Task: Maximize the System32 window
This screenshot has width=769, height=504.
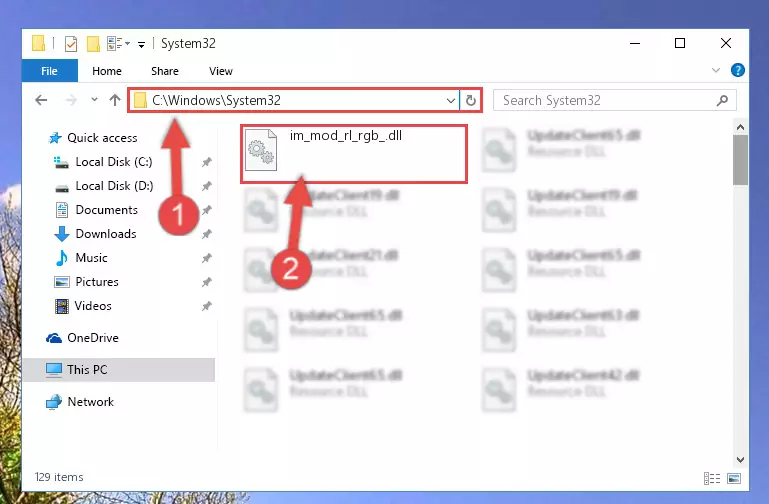Action: 680,43
